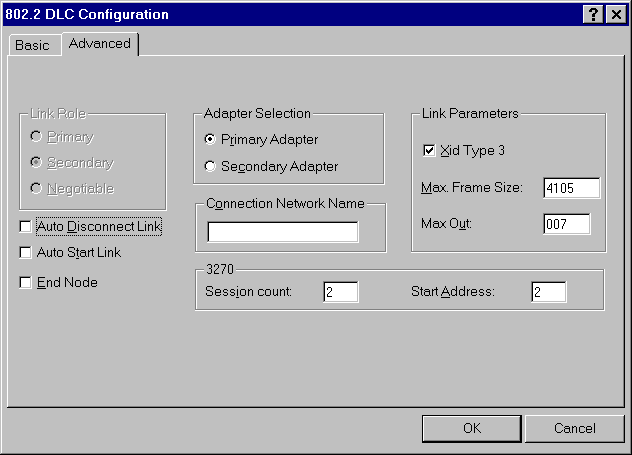632x455 pixels.
Task: Select the Start Address input field
Action: (x=548, y=292)
